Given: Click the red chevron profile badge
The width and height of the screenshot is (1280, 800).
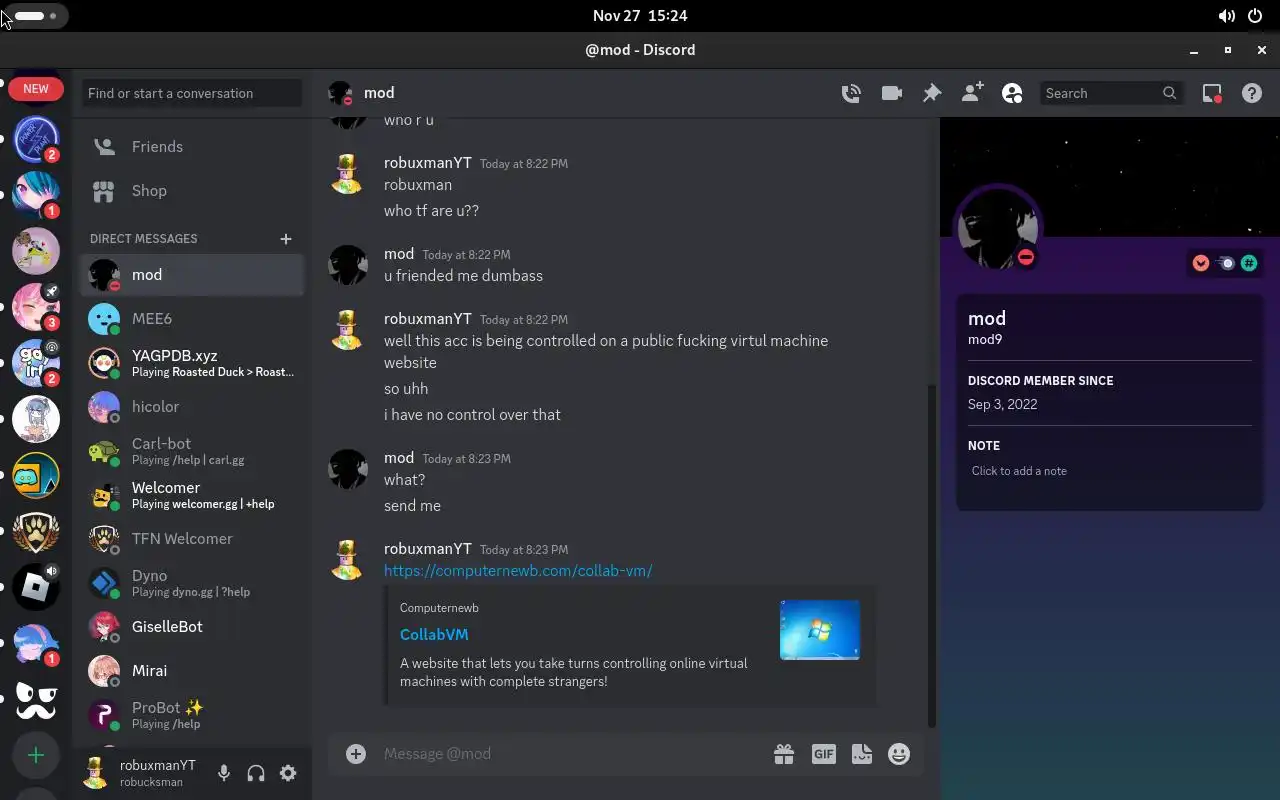Looking at the screenshot, I should click(1201, 263).
